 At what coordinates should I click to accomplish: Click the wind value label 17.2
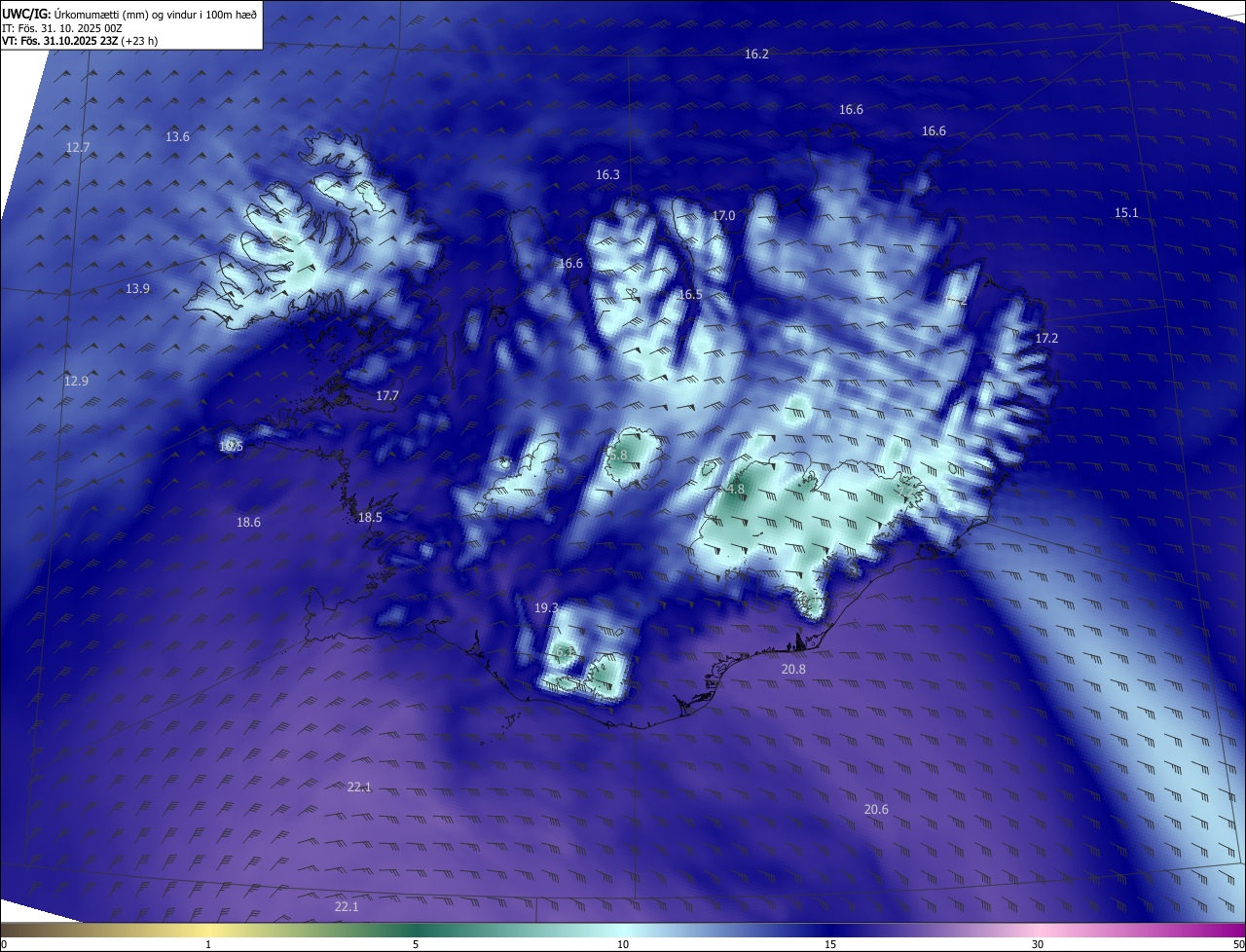point(1046,339)
